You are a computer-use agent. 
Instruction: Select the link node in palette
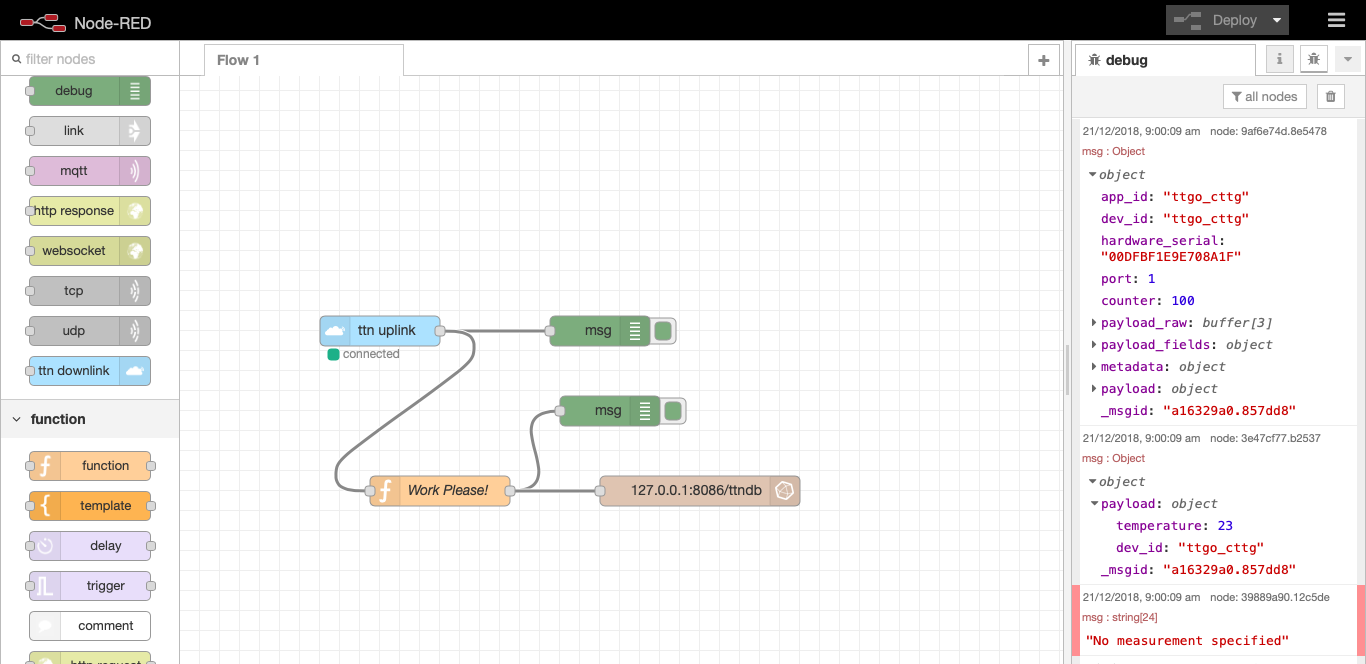pos(90,131)
